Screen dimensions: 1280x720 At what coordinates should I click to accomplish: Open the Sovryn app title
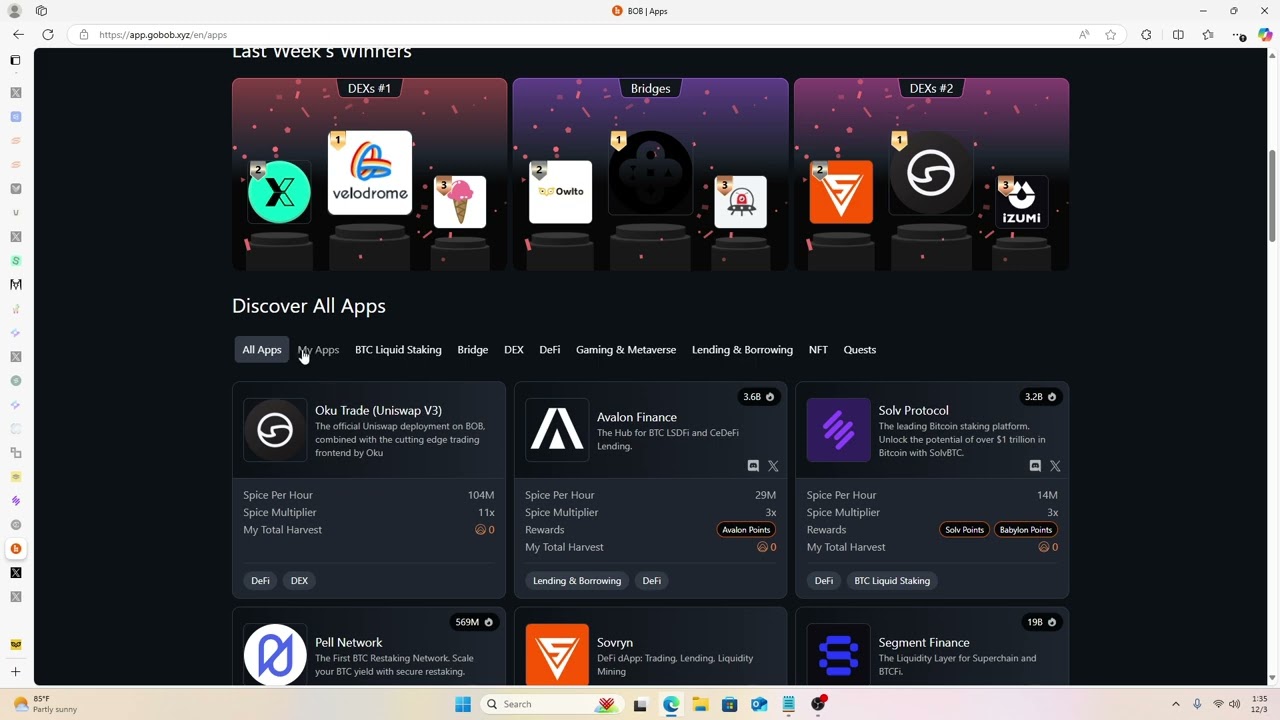point(615,643)
